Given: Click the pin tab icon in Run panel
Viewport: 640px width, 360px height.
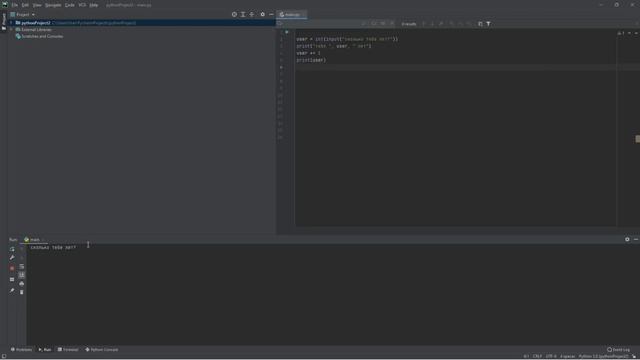Looking at the screenshot, I should point(12,291).
